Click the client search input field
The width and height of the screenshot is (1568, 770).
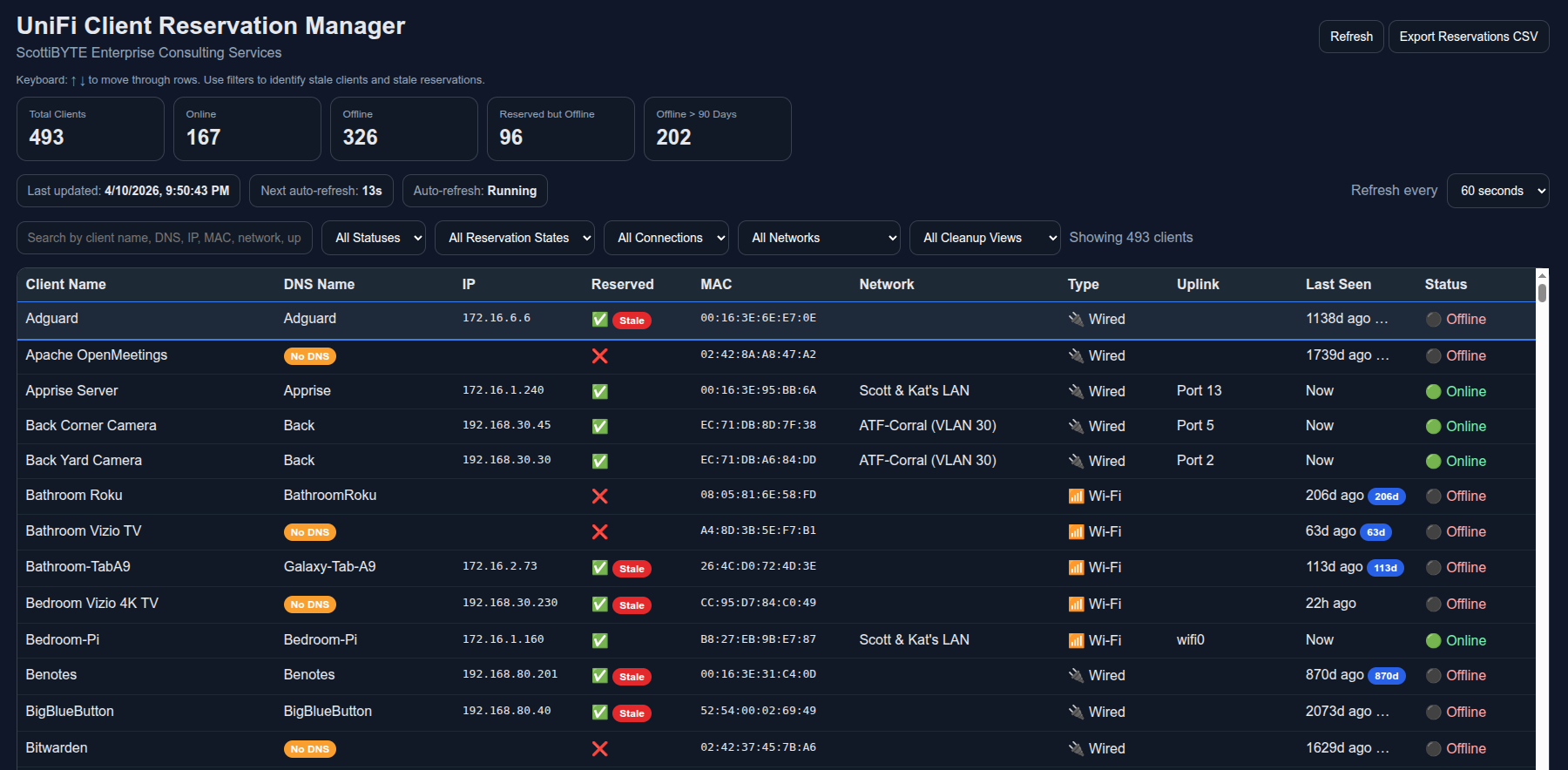[164, 238]
